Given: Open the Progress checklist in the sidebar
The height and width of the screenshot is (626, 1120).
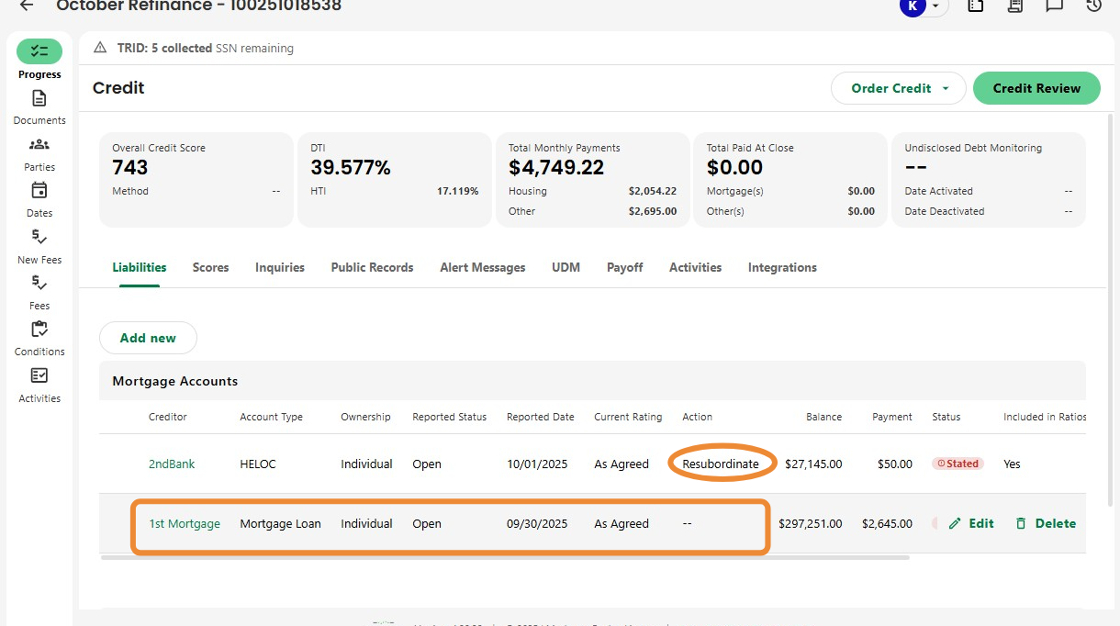Looking at the screenshot, I should pos(39,52).
